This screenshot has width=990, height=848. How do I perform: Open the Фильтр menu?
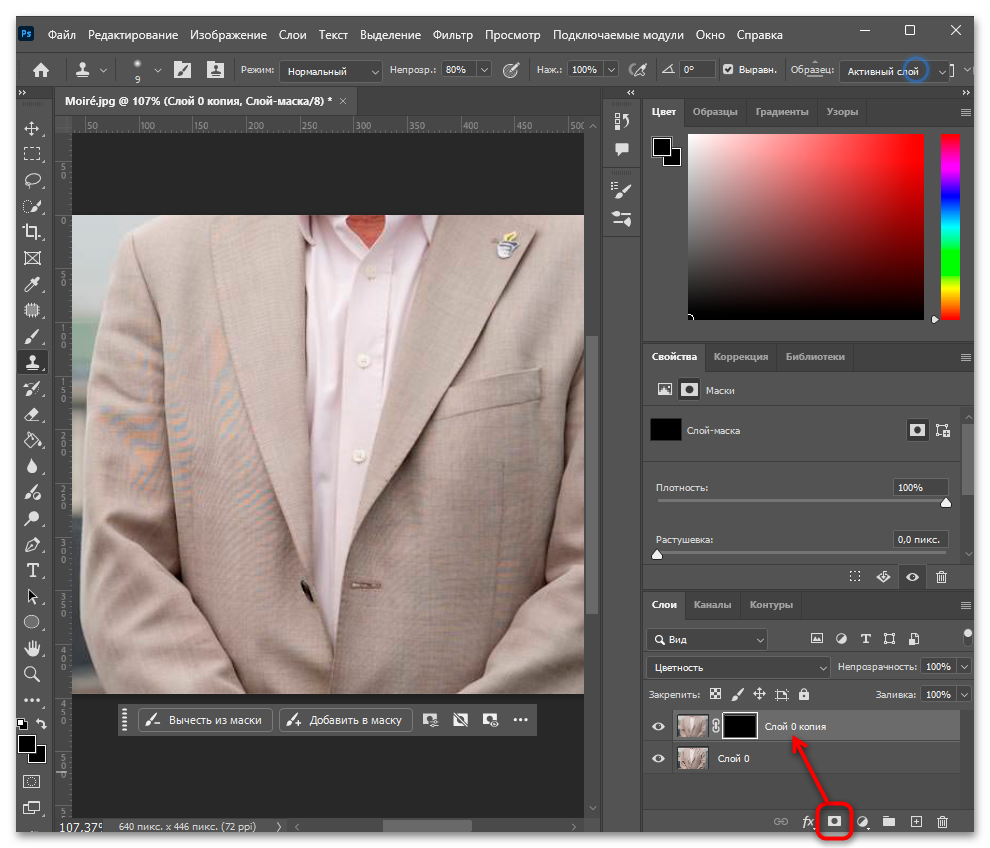pyautogui.click(x=452, y=35)
